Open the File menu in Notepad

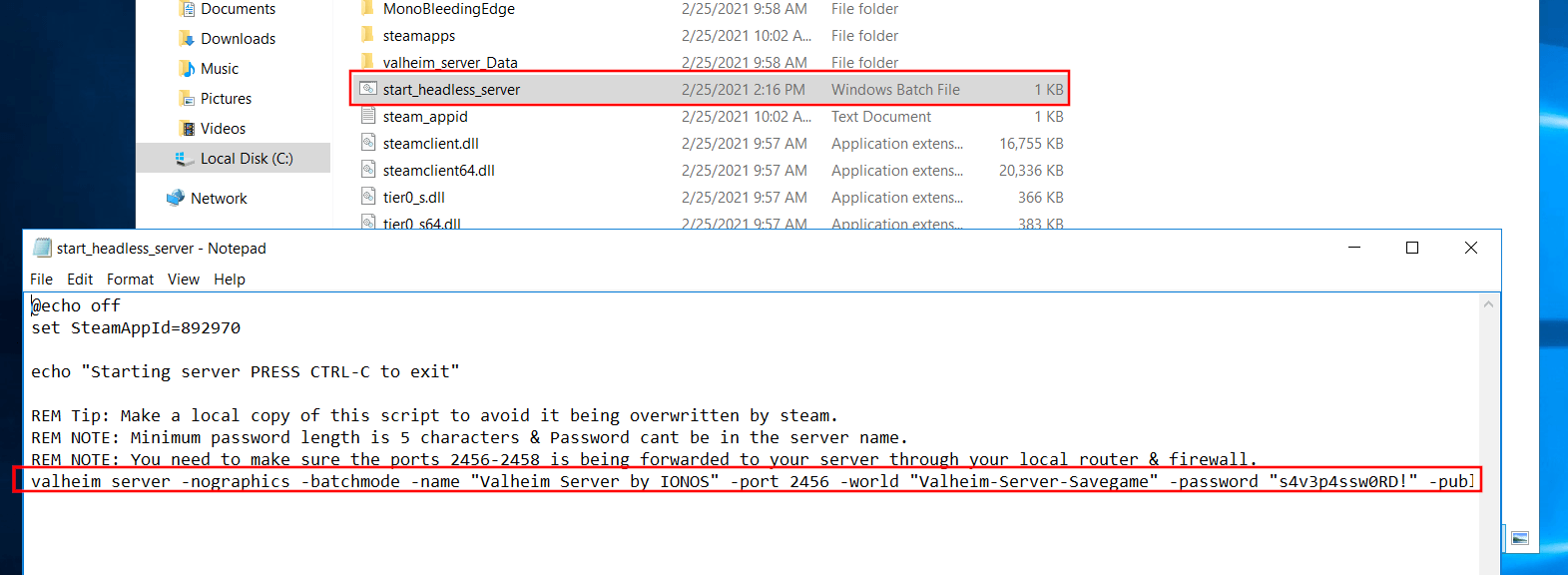(x=41, y=280)
